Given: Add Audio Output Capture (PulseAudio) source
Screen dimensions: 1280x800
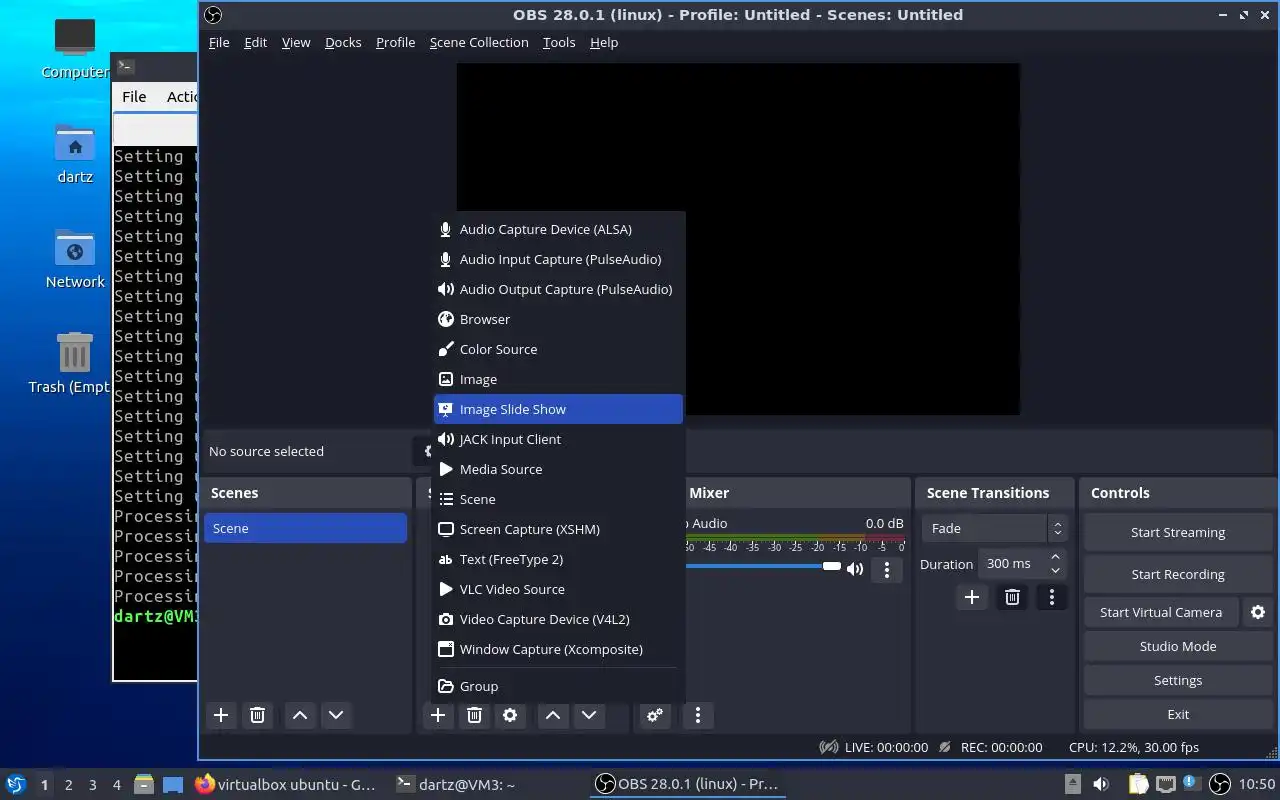Looking at the screenshot, I should tap(558, 289).
